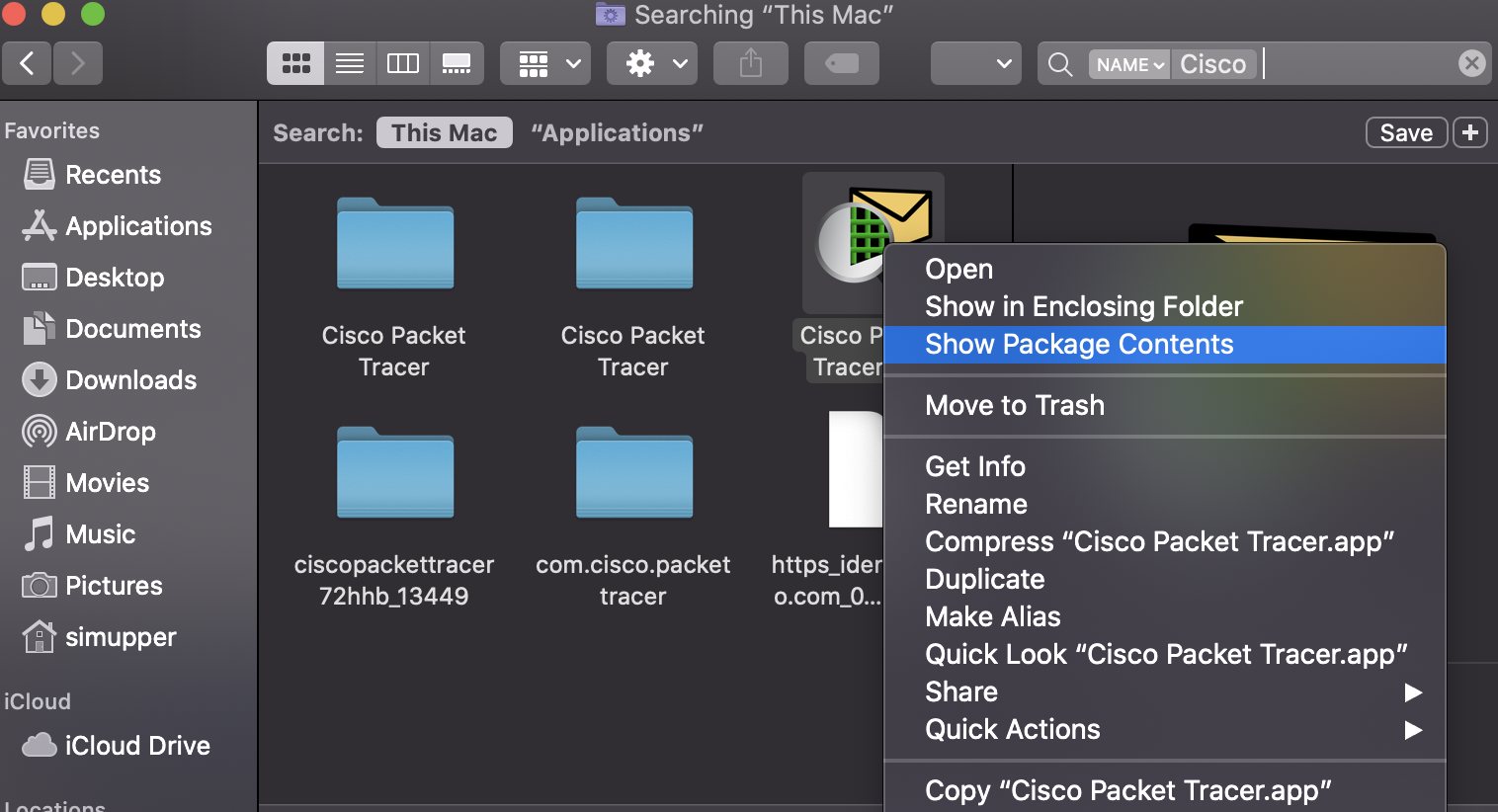Click the AirDrop radar icon

[40, 432]
